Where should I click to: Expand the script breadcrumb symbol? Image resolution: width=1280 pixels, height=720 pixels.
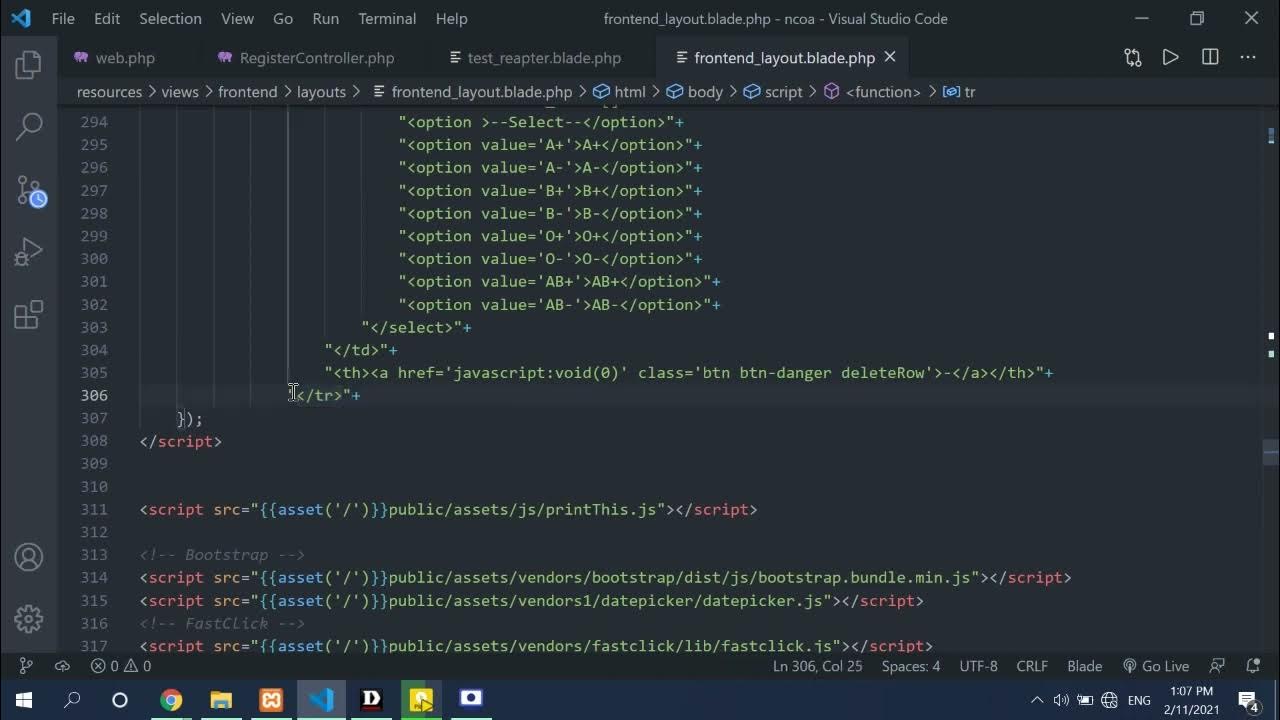click(x=773, y=91)
